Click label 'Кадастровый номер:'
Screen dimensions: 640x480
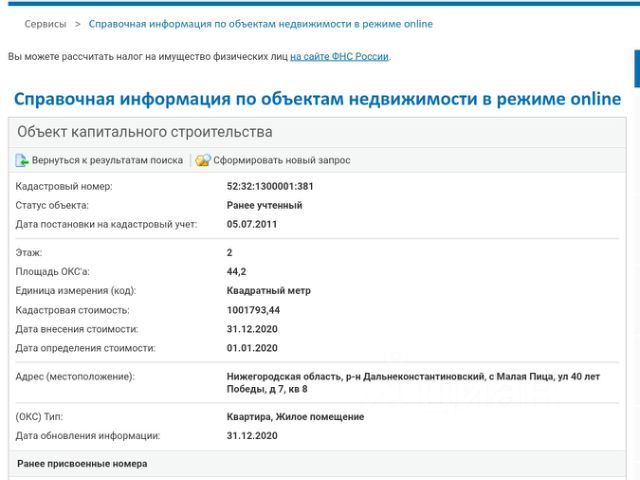tap(64, 187)
